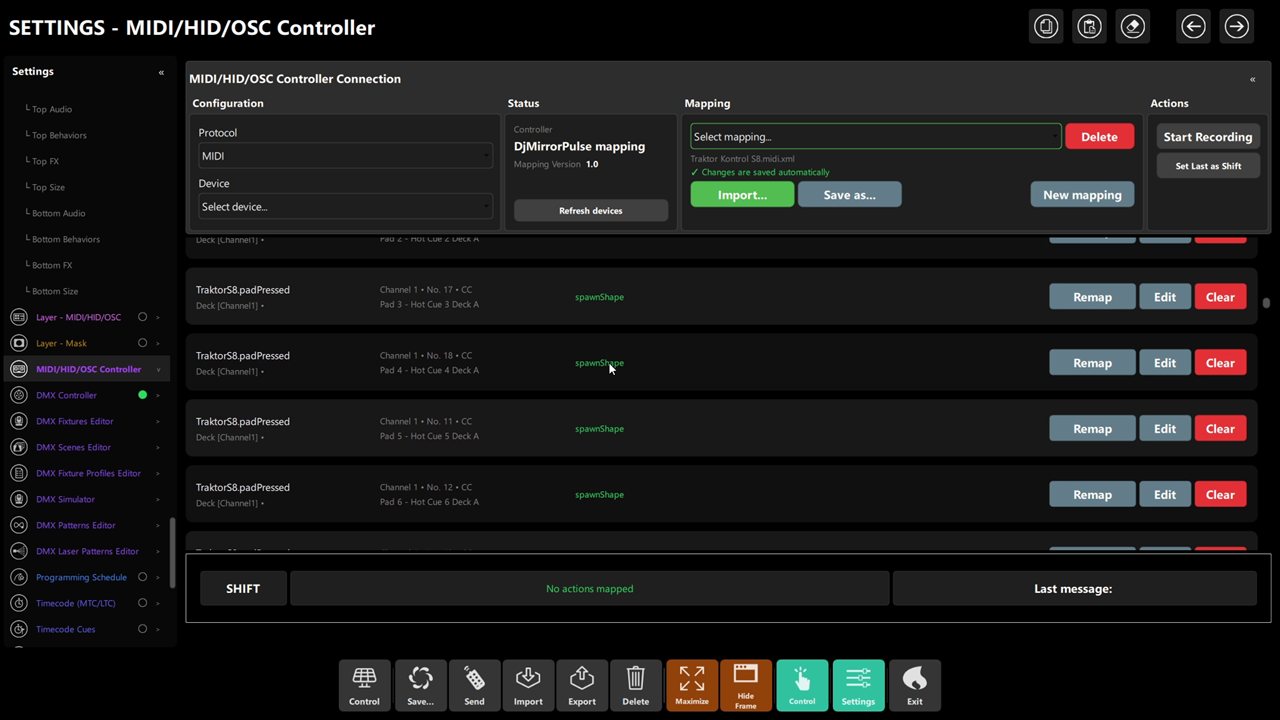Click the Send remote icon in bottom toolbar

(474, 686)
